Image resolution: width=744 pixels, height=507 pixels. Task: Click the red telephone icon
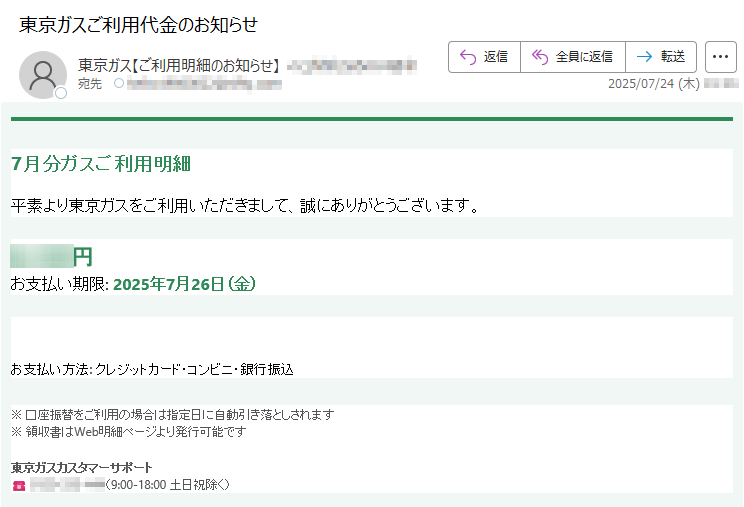click(x=19, y=485)
